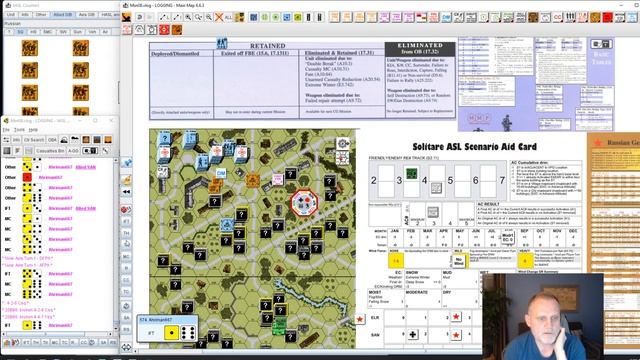Open the Tools menu in chat window
The width and height of the screenshot is (640, 360).
19,130
